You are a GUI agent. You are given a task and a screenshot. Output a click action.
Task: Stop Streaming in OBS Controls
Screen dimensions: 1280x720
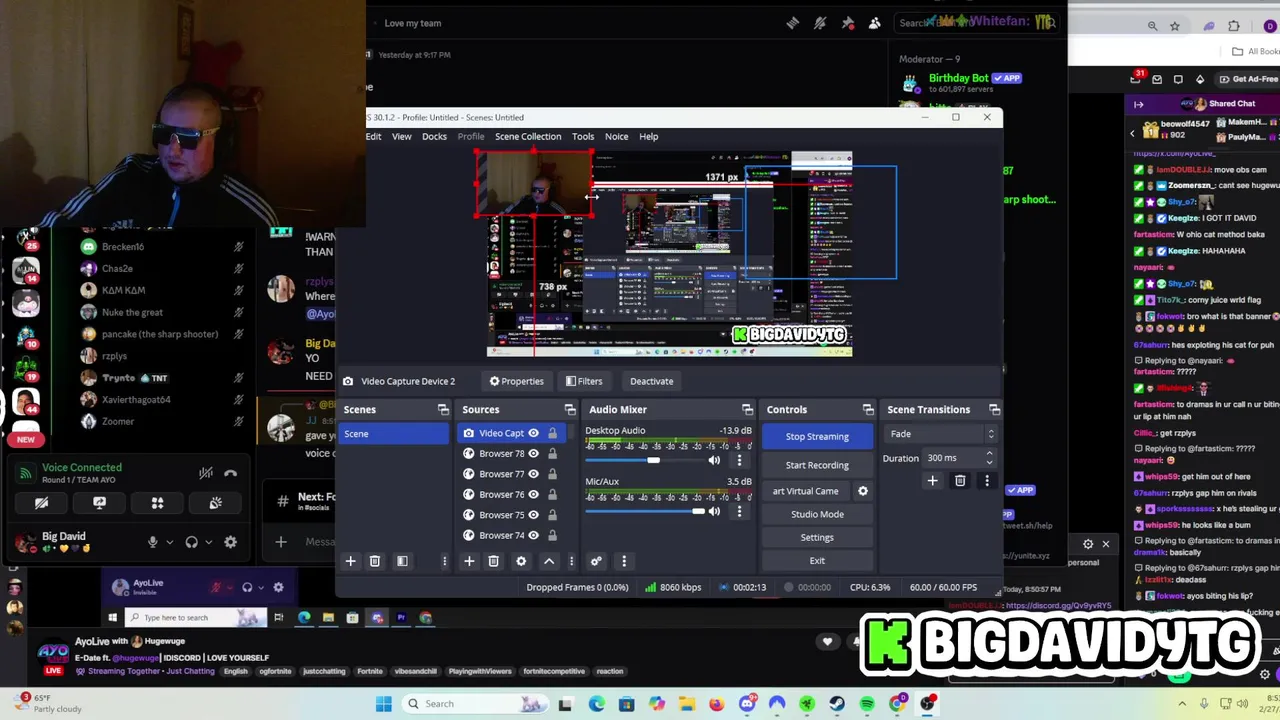click(x=817, y=436)
